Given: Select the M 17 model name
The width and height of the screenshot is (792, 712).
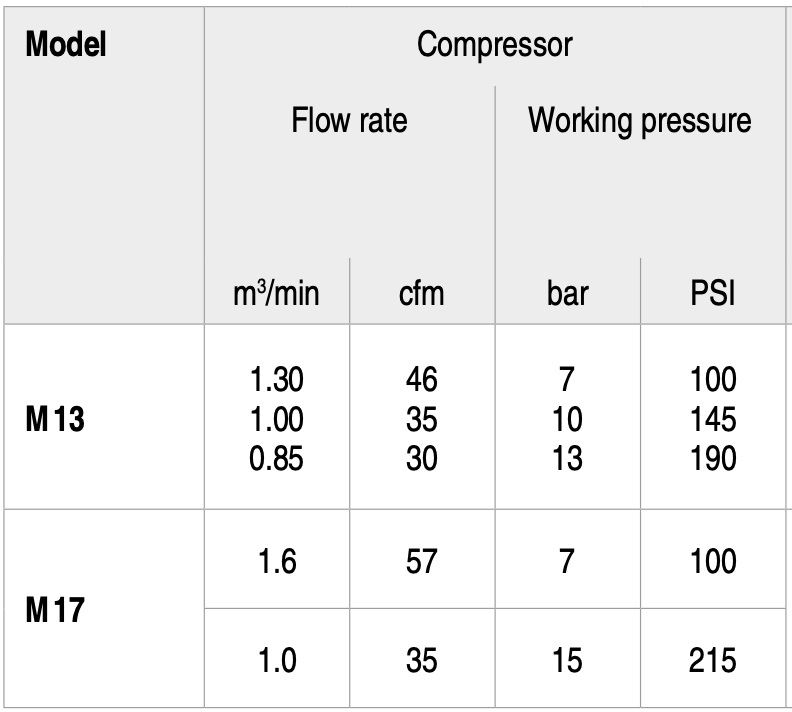Looking at the screenshot, I should click(x=54, y=610).
